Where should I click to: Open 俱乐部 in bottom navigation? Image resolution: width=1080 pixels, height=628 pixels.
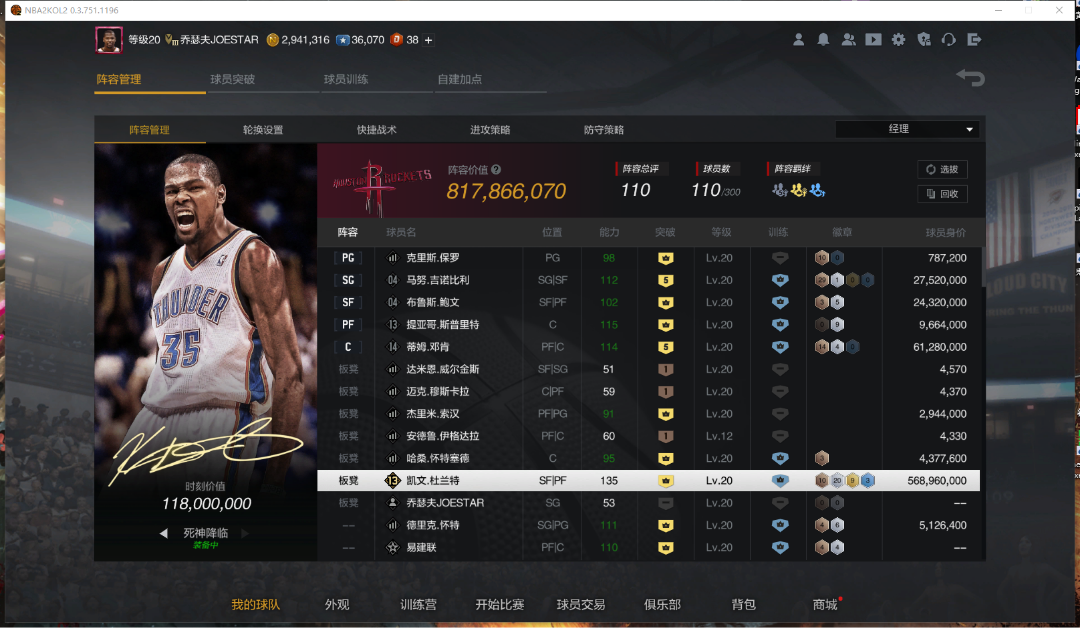click(x=662, y=605)
